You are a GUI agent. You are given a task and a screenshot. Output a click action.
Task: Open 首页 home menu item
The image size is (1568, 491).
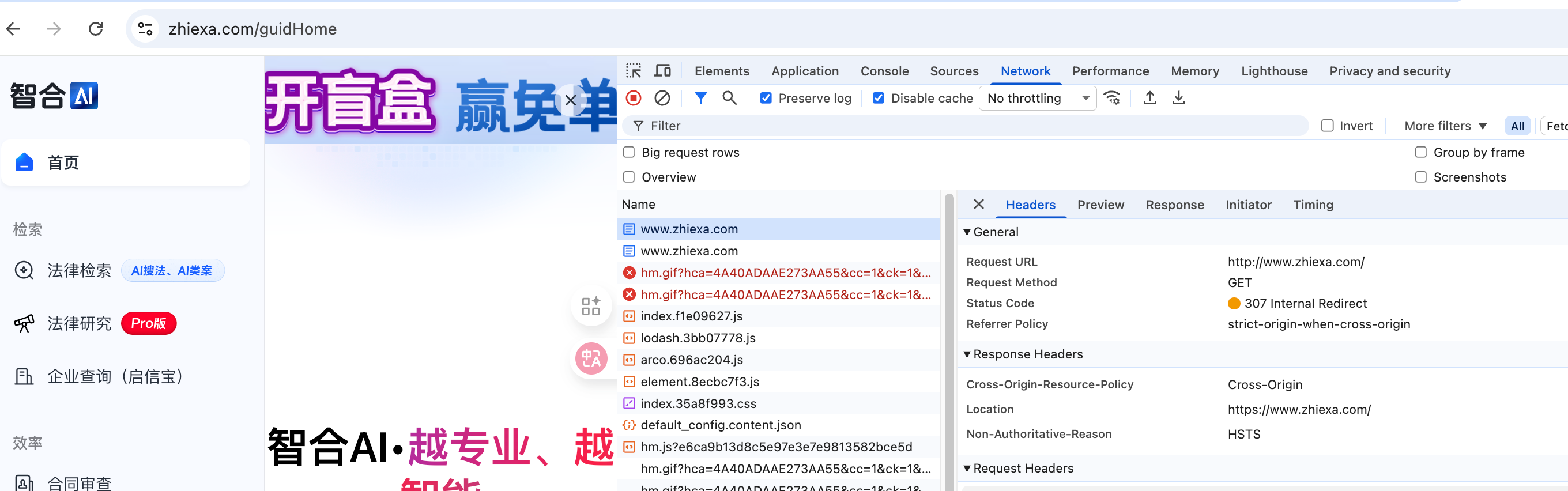tap(126, 163)
